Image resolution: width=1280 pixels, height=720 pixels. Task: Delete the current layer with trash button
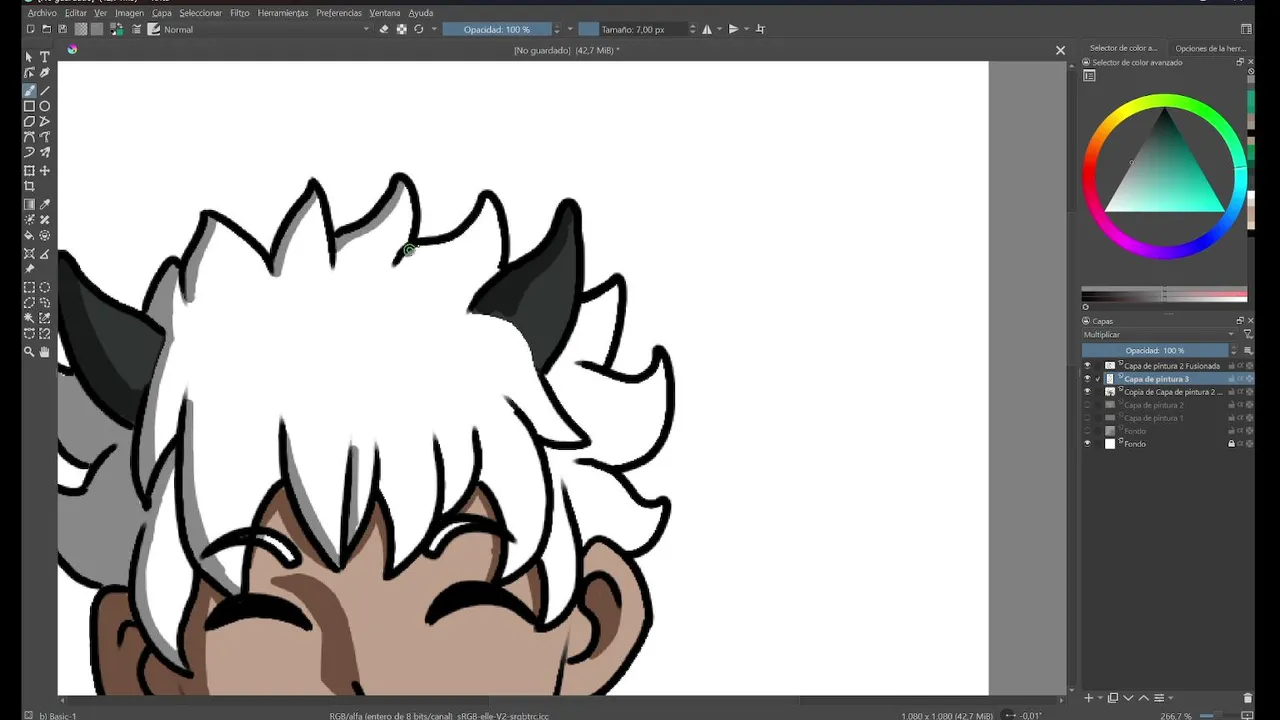tap(1248, 698)
